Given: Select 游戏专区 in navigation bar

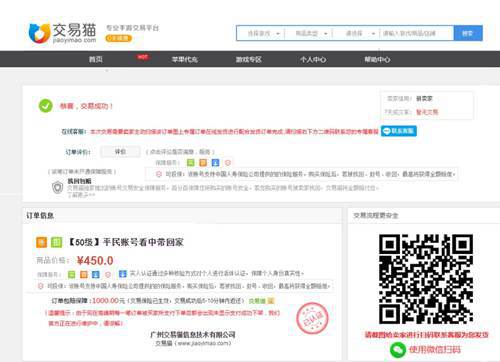Looking at the screenshot, I should 249,59.
